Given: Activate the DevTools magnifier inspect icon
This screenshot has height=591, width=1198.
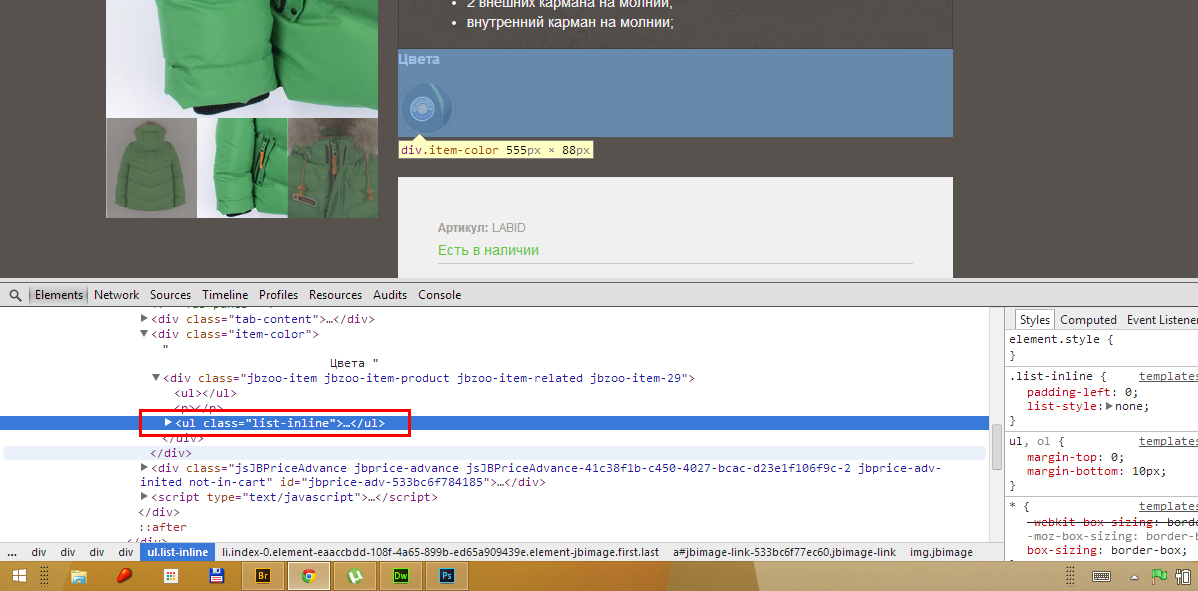Looking at the screenshot, I should point(15,295).
